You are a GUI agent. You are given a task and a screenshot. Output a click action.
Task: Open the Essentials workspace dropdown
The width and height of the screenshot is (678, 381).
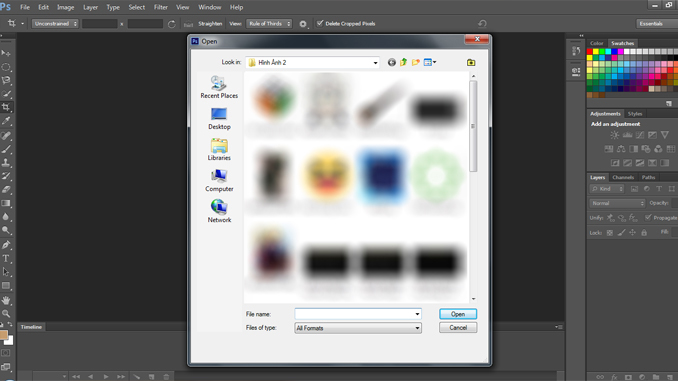[656, 24]
